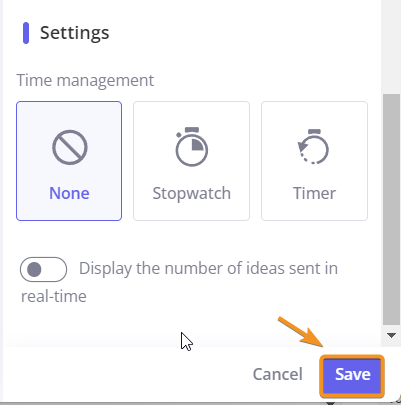
Task: Pick the Timer option label
Action: pyautogui.click(x=314, y=193)
